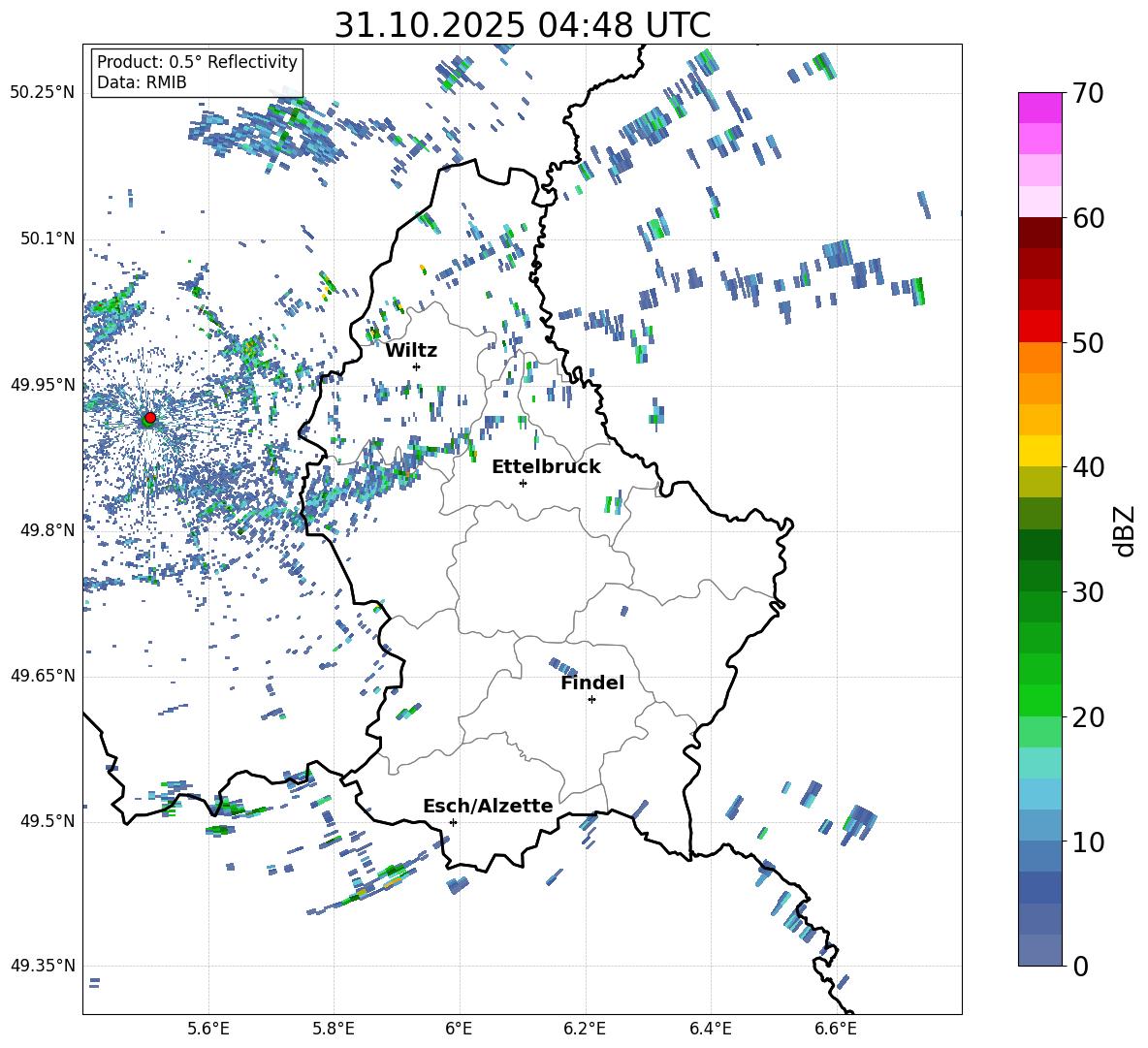
Task: Click the 49.8°N latitude label
Action: pos(48,530)
